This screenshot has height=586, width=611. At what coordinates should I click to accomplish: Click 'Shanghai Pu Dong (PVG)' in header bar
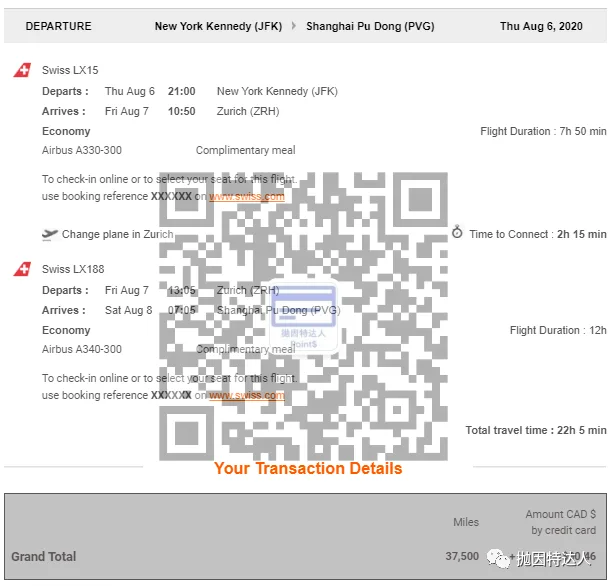pos(370,26)
